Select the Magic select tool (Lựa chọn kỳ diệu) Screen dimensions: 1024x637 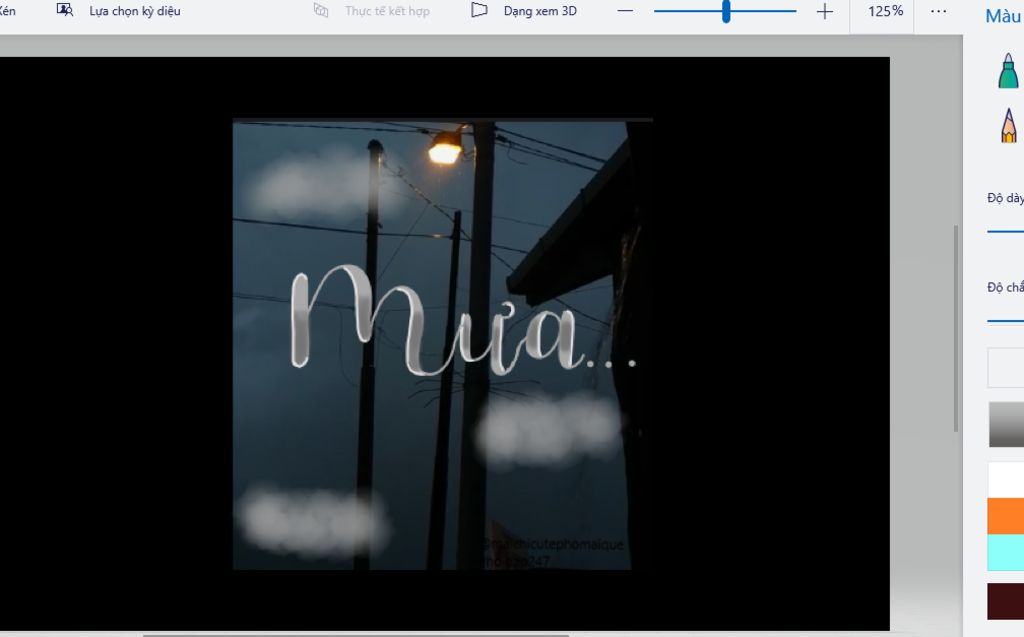coord(118,10)
